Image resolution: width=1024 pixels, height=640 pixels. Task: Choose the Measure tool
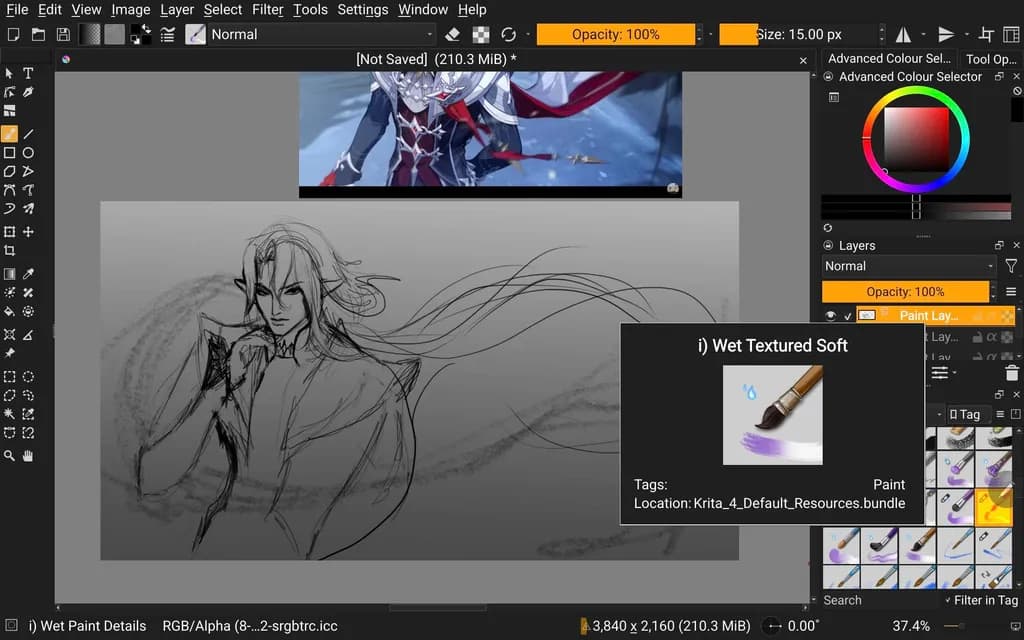28,335
